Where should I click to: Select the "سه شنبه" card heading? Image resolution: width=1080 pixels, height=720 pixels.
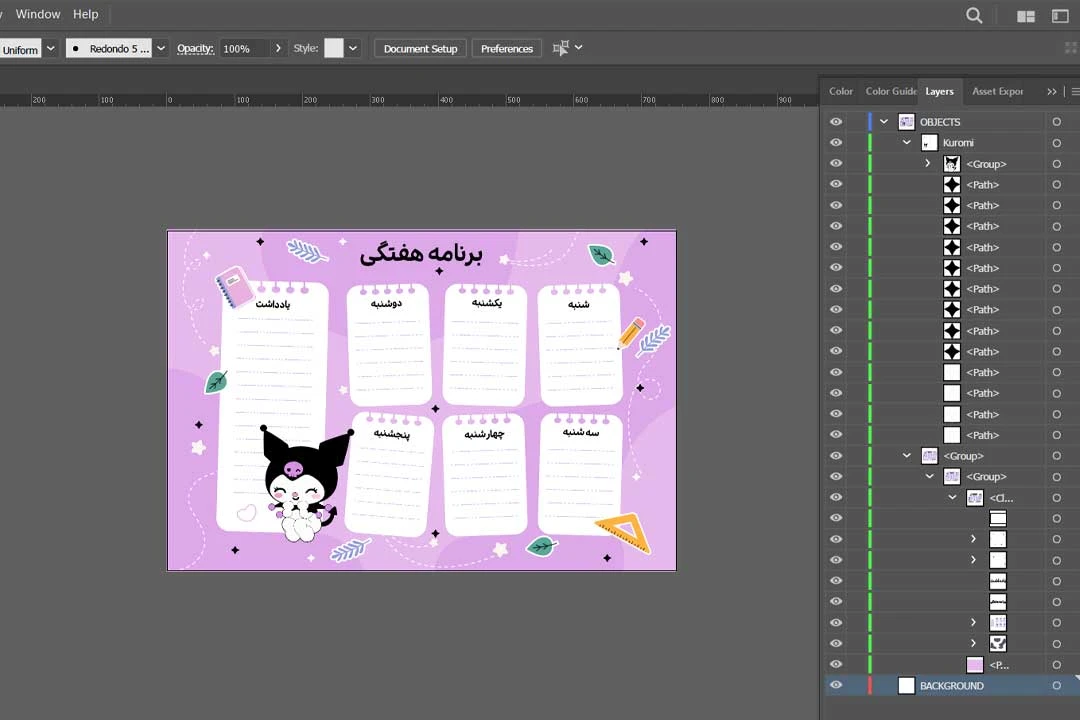(x=581, y=432)
